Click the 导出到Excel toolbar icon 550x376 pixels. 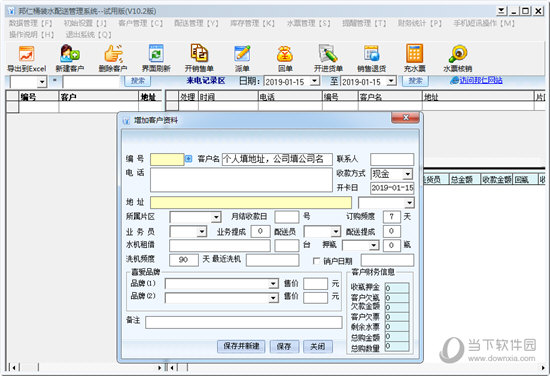click(27, 58)
